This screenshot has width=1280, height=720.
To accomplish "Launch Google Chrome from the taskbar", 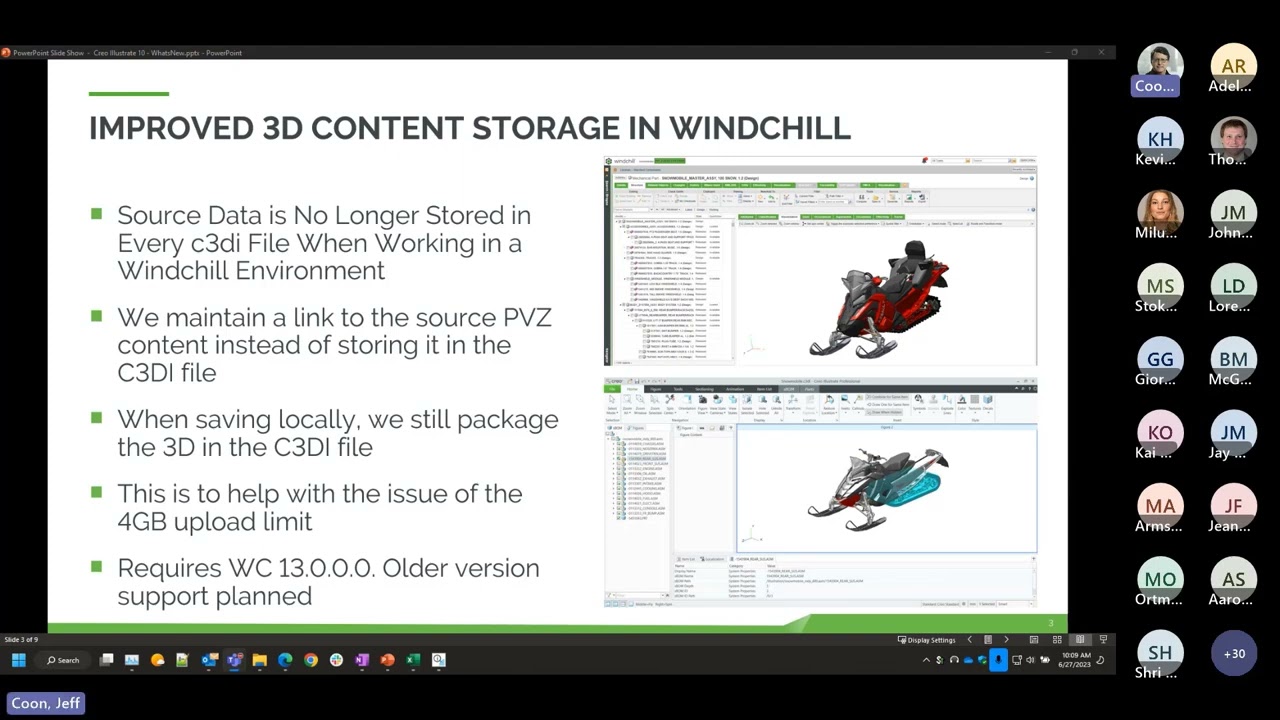I will coord(311,660).
